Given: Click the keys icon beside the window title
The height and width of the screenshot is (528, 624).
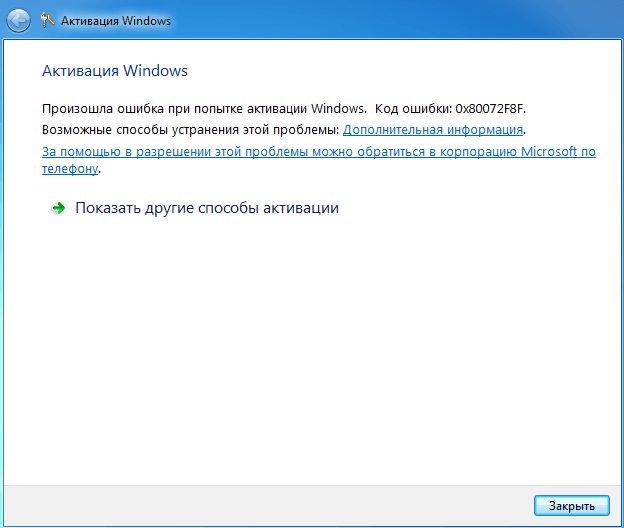Looking at the screenshot, I should (x=47, y=20).
